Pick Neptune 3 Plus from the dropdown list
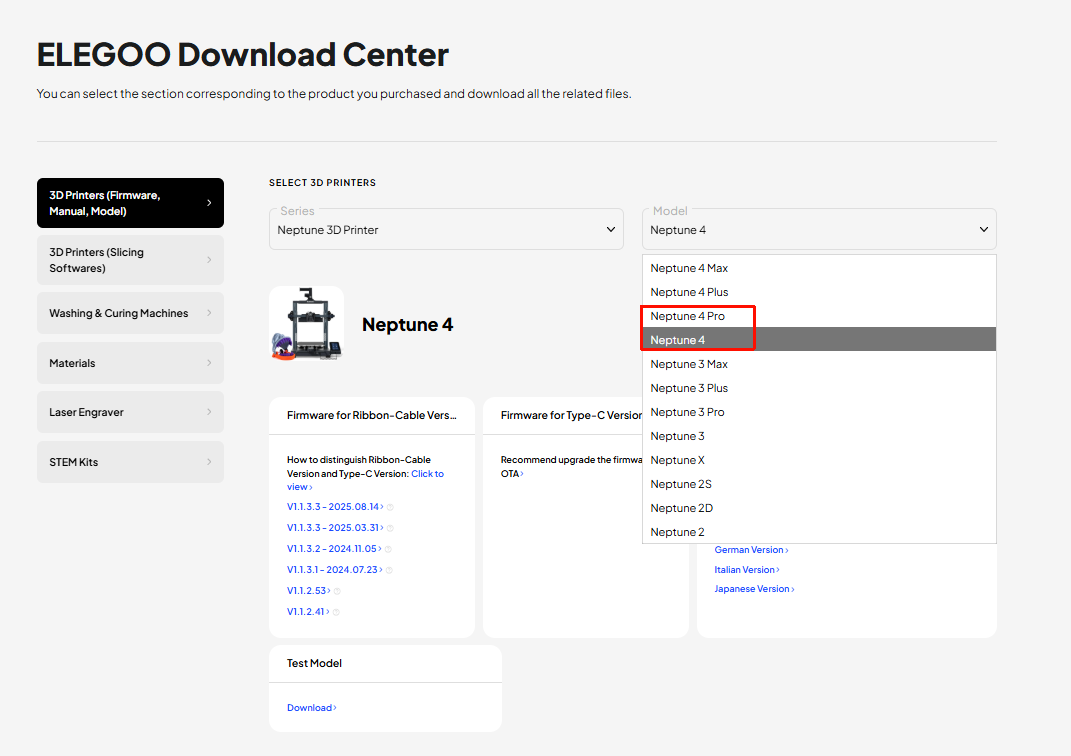Screen dimensions: 1071x756 tap(689, 388)
